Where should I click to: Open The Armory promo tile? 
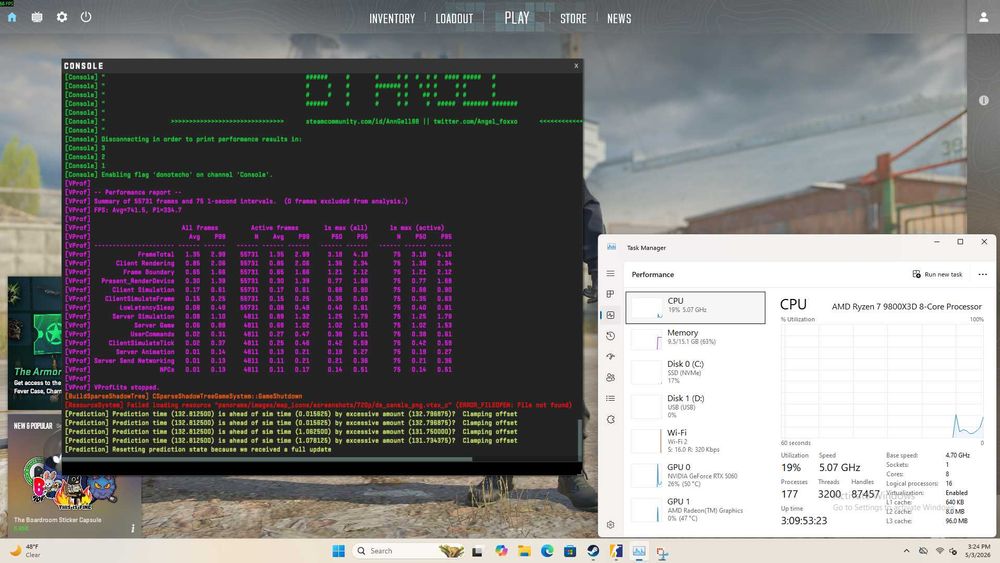(x=35, y=343)
